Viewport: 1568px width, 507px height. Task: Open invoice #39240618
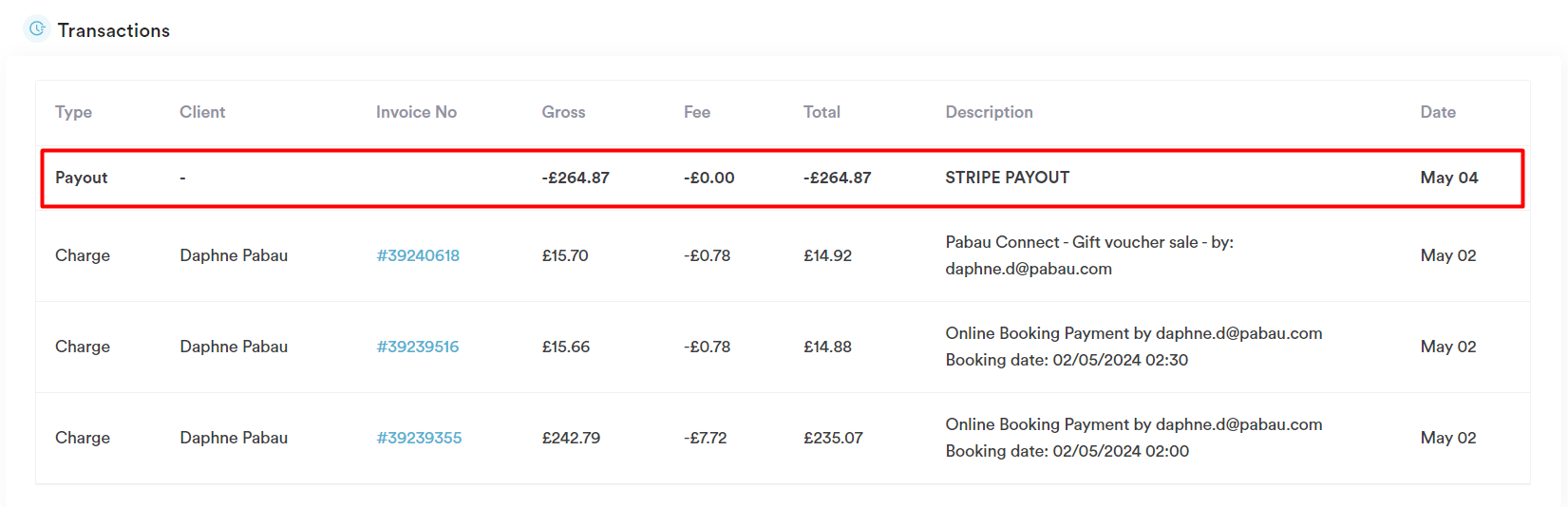[418, 255]
